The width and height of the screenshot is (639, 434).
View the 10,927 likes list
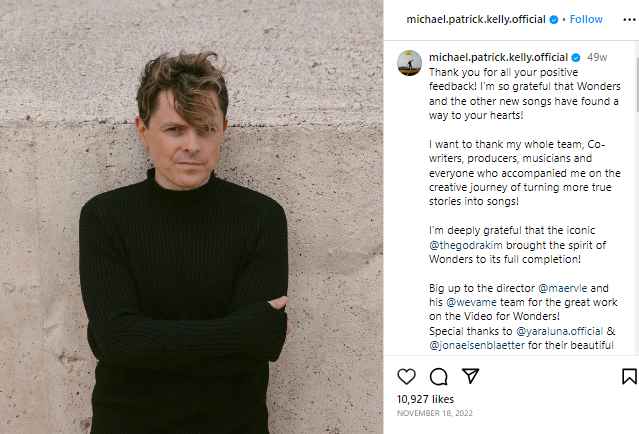click(x=426, y=399)
